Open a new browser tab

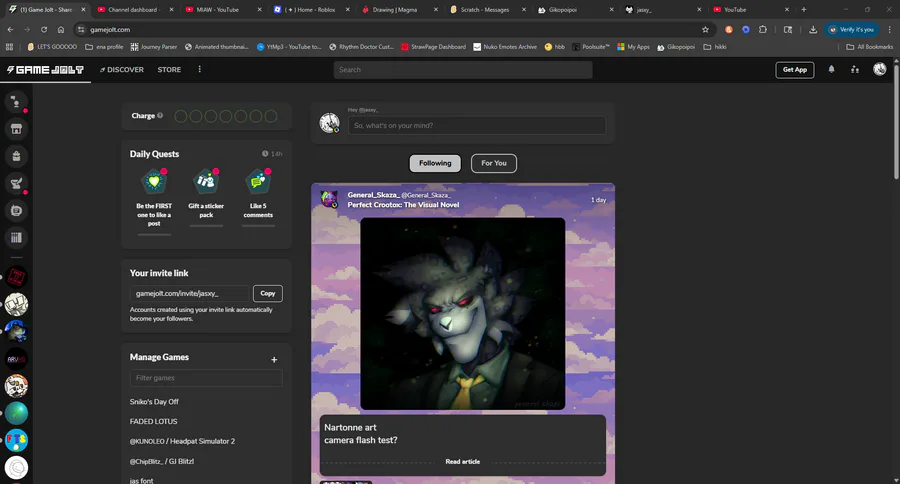(804, 10)
